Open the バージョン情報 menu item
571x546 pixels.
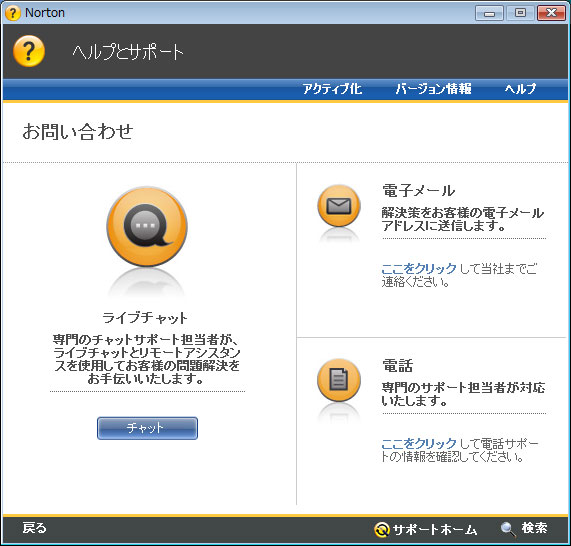point(433,89)
